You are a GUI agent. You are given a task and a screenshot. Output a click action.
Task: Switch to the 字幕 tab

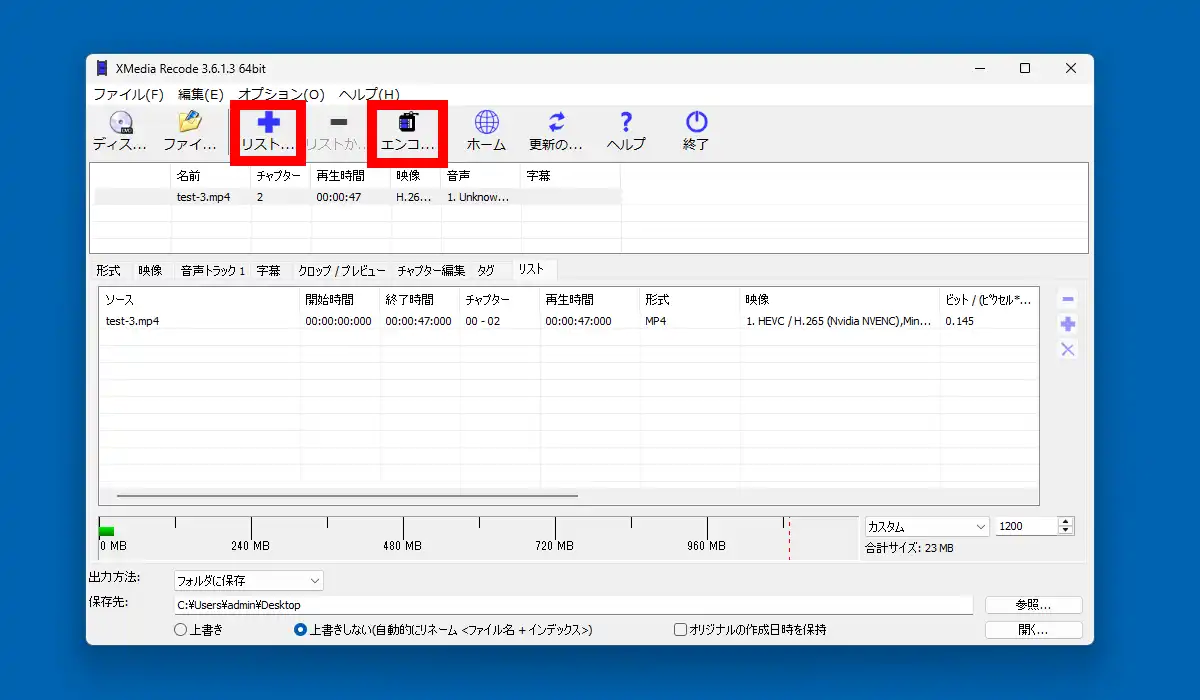(268, 270)
